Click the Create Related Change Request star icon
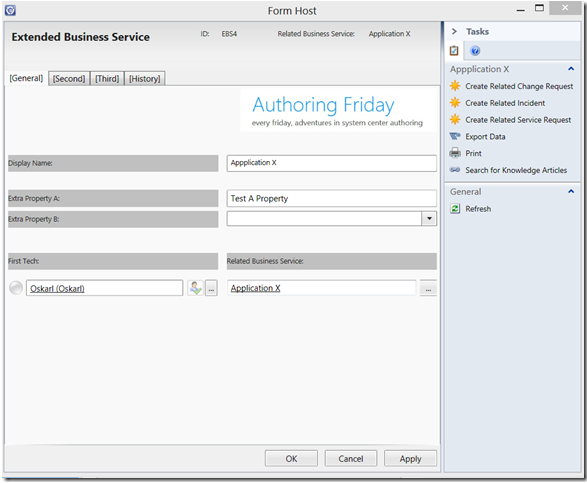Viewport: 587px width, 483px height. [455, 86]
